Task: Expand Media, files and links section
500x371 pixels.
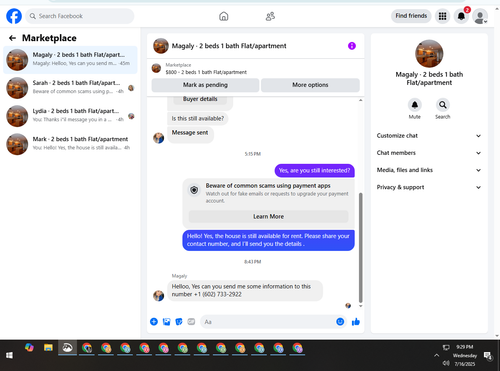Action: tap(429, 170)
